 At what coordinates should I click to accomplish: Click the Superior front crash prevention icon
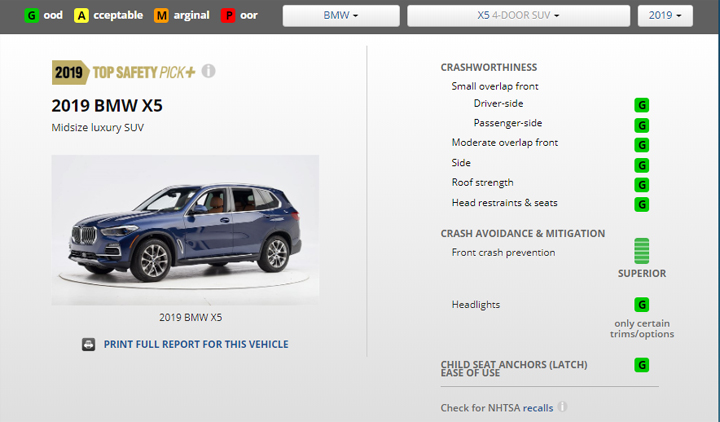click(x=642, y=251)
